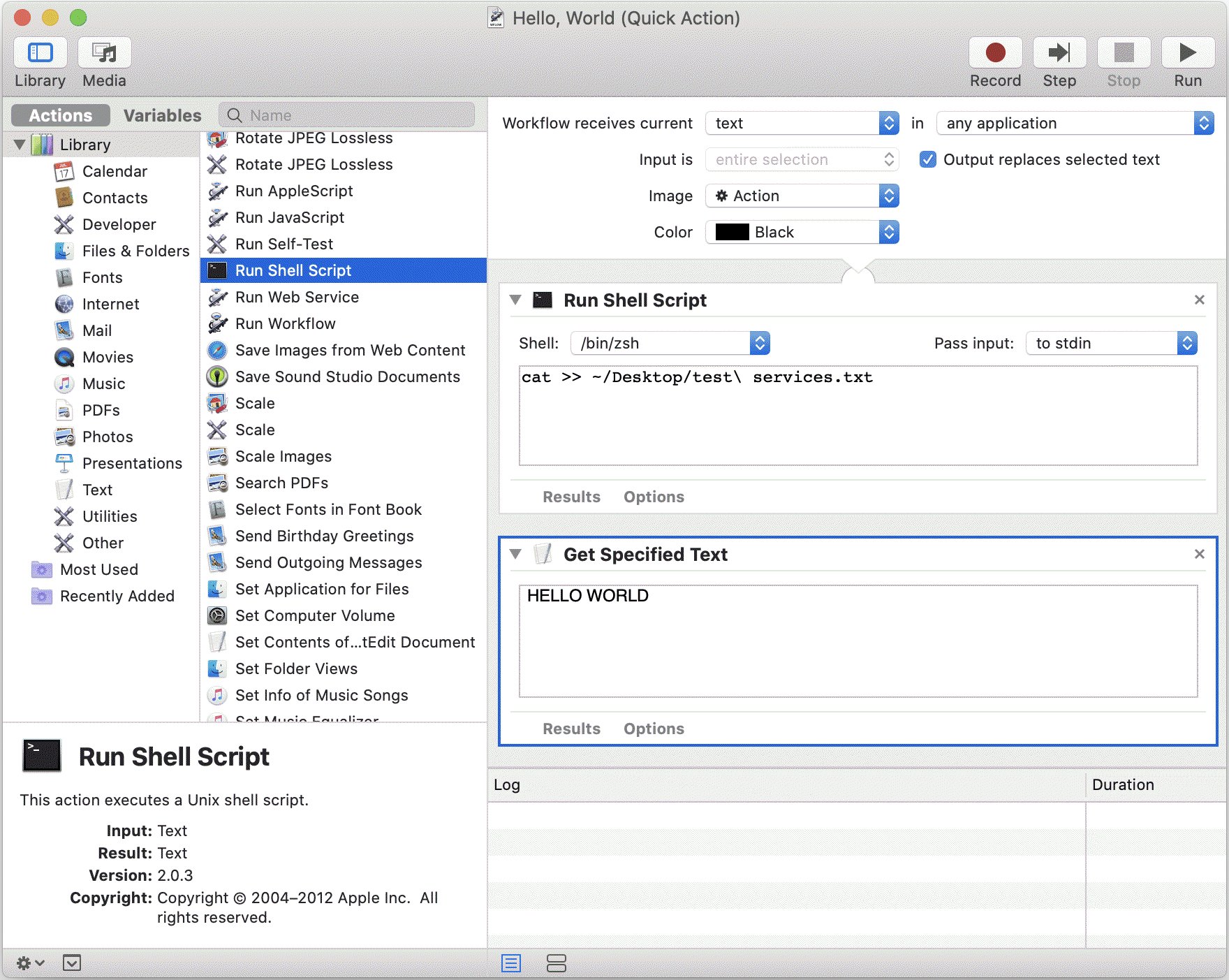
Task: Open the Media browser icon
Action: (104, 53)
